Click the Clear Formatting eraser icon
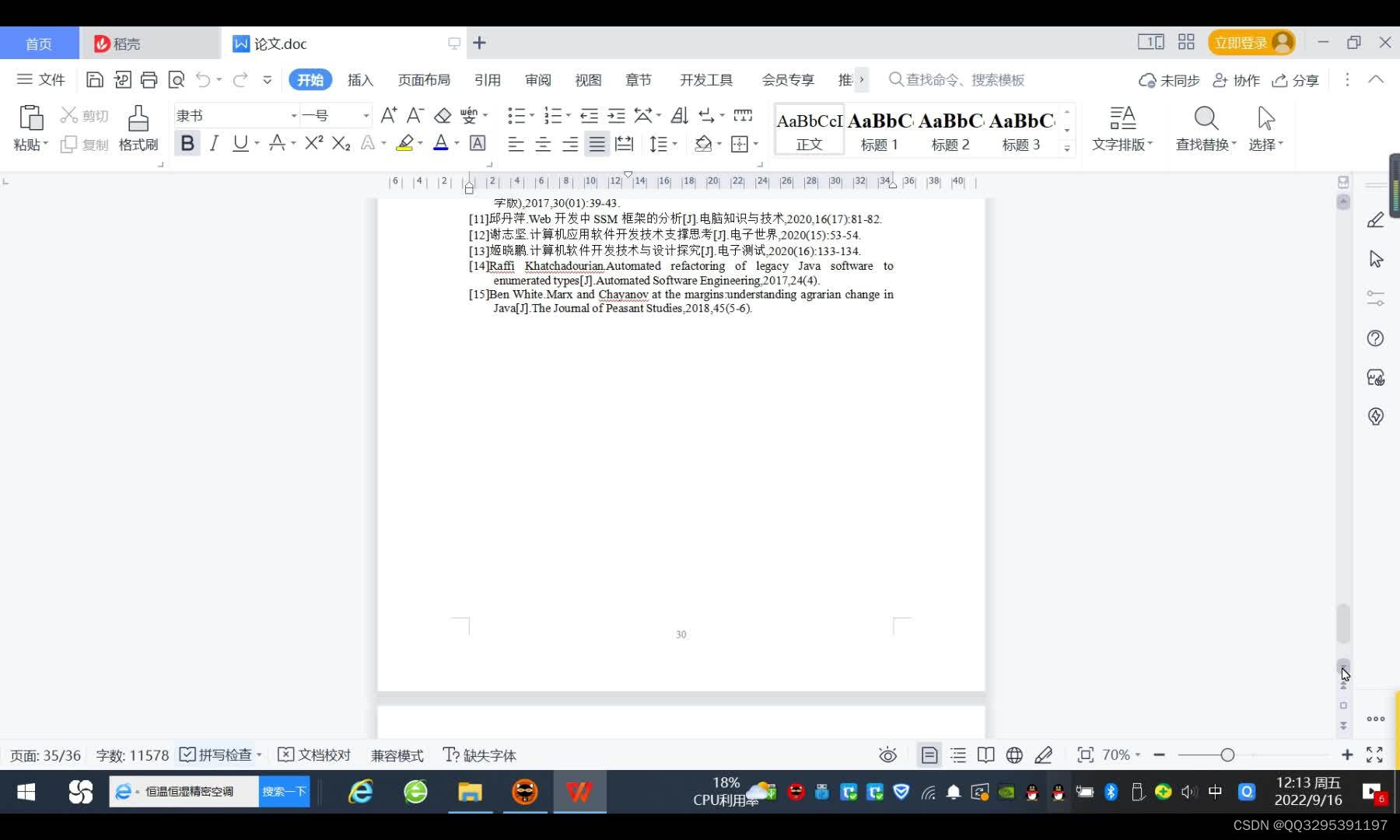The height and width of the screenshot is (840, 1400). (443, 115)
